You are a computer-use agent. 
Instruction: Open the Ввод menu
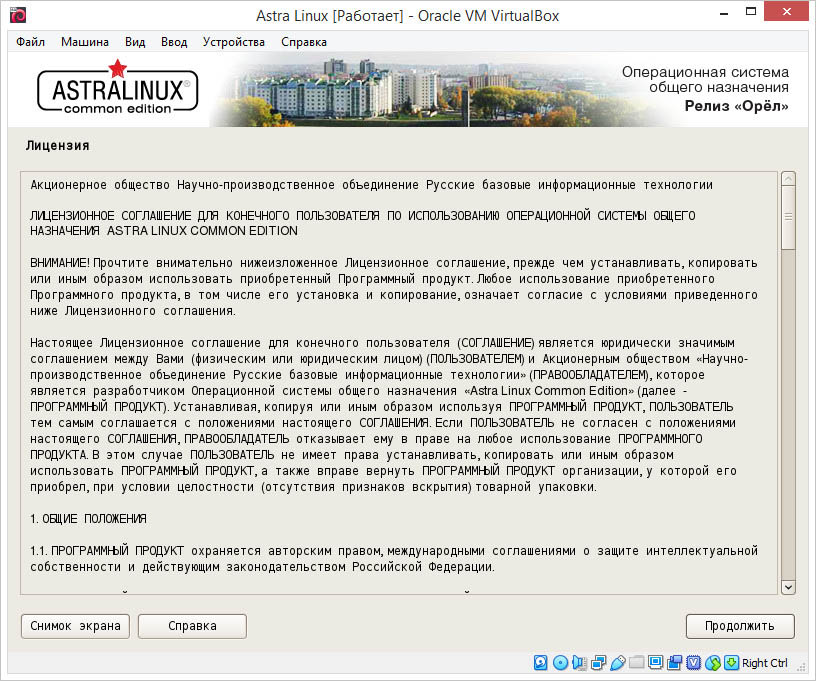[174, 42]
